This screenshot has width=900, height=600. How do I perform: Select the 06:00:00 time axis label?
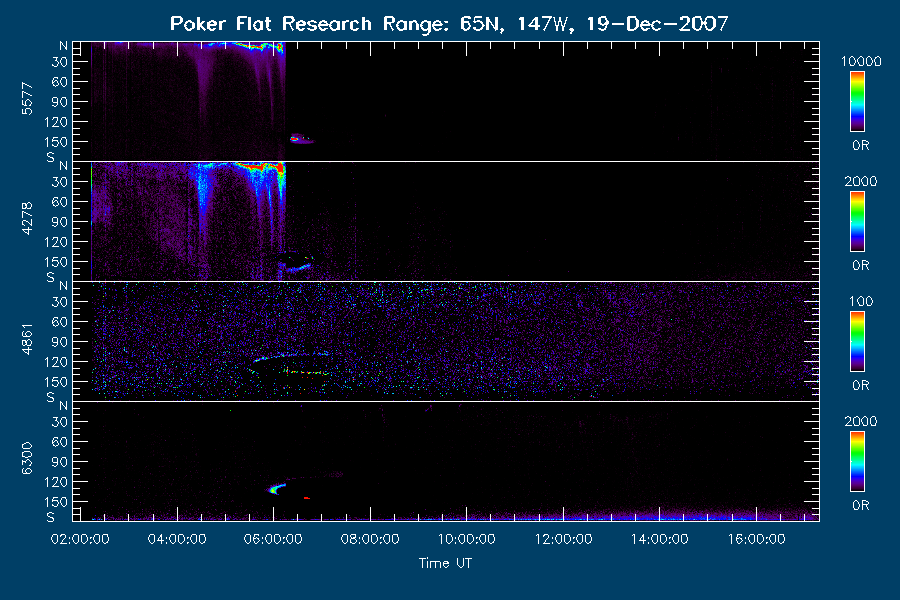coord(273,539)
